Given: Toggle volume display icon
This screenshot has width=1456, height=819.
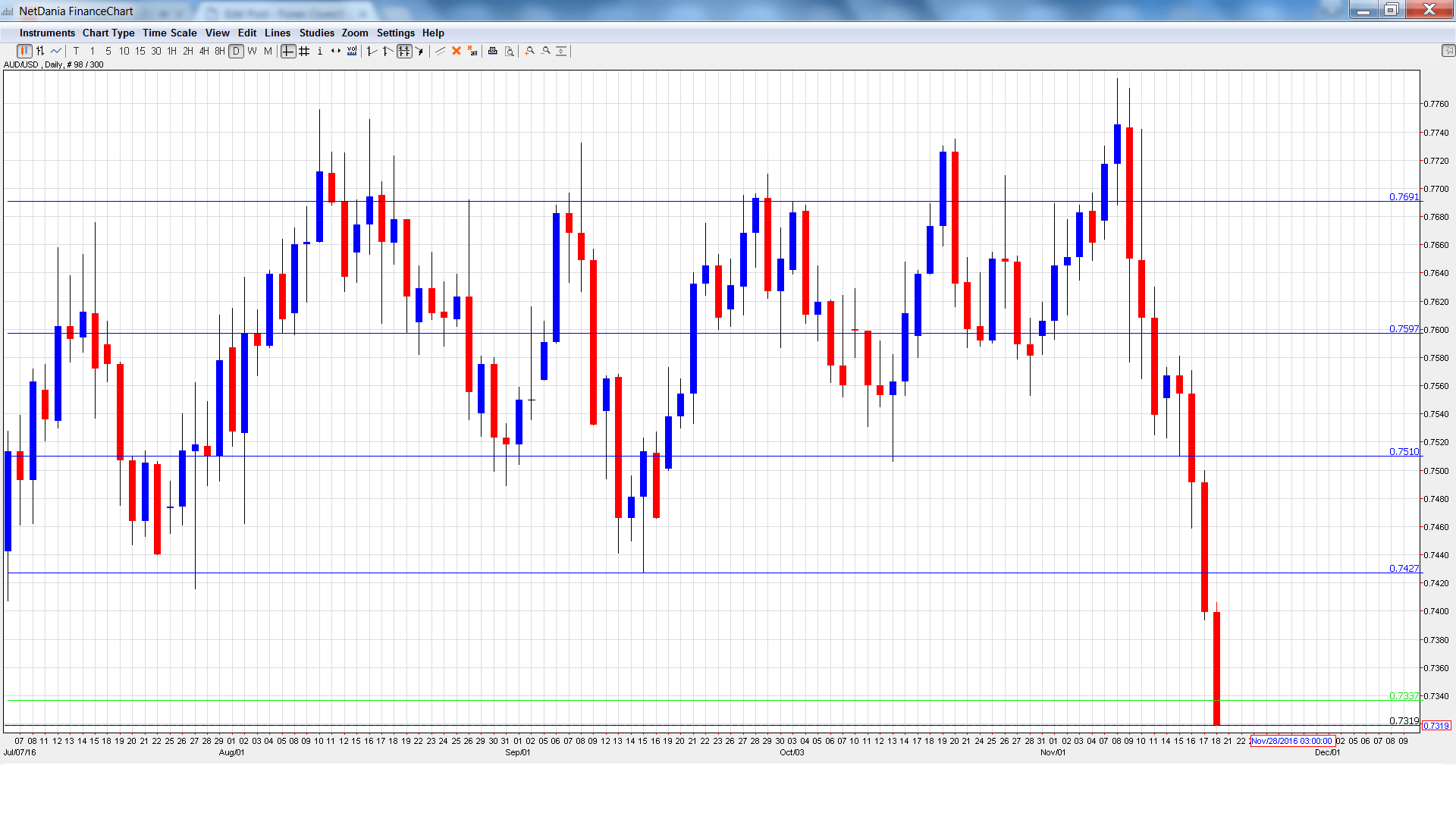Looking at the screenshot, I should (352, 51).
